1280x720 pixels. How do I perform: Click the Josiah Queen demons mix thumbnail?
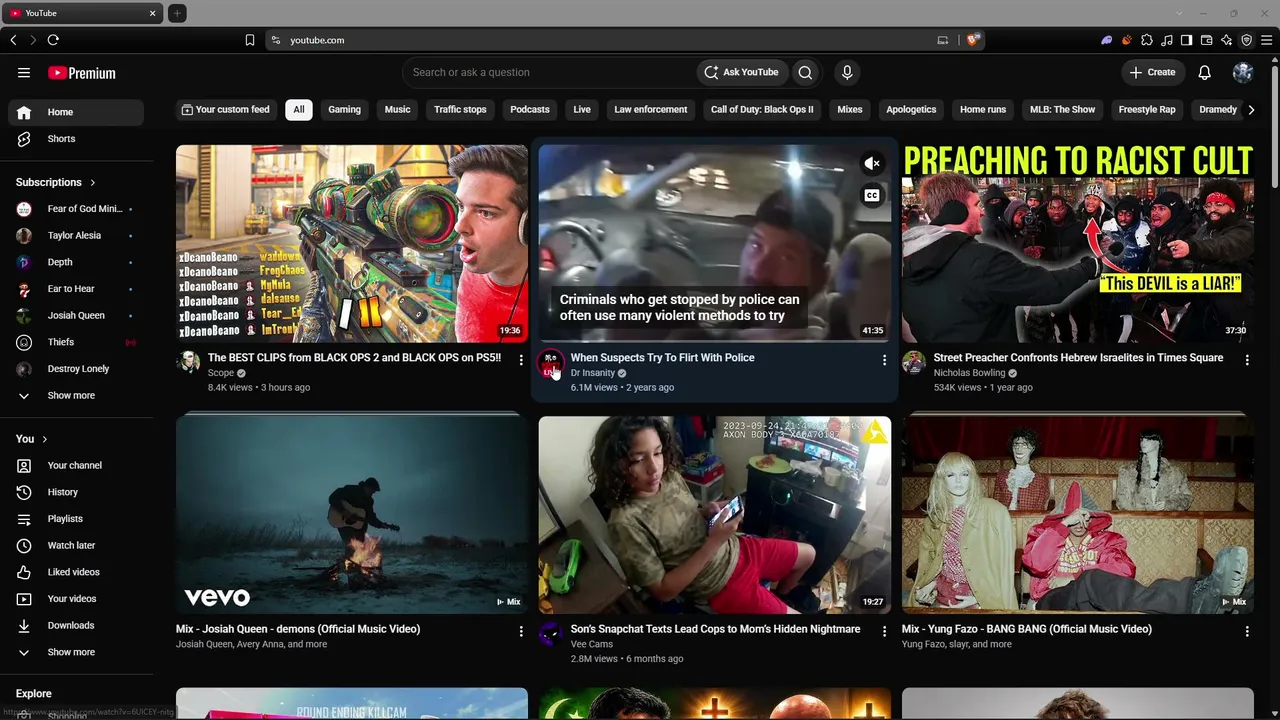pos(352,514)
